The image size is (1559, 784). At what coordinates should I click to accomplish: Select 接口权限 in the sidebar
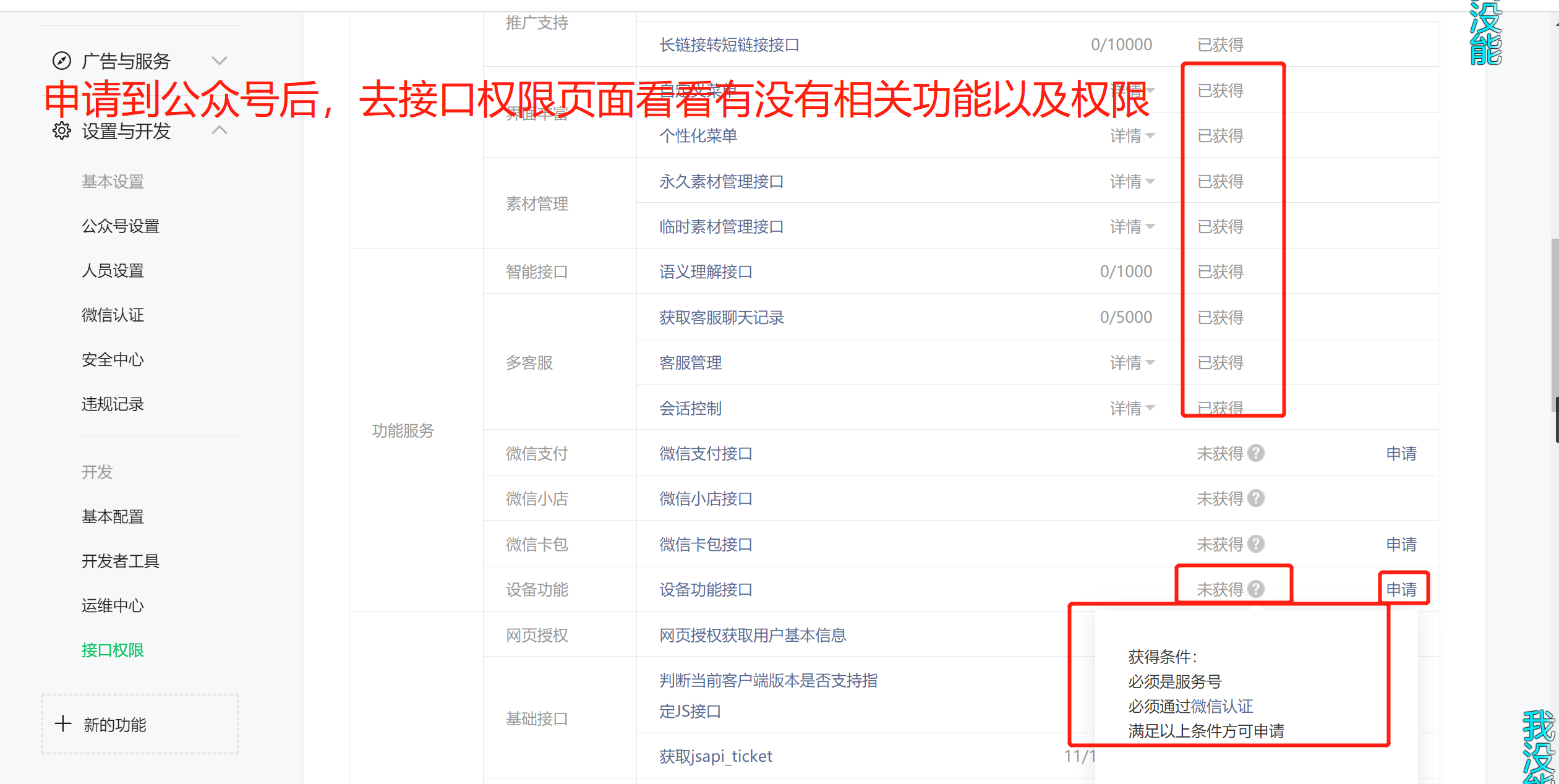coord(113,650)
